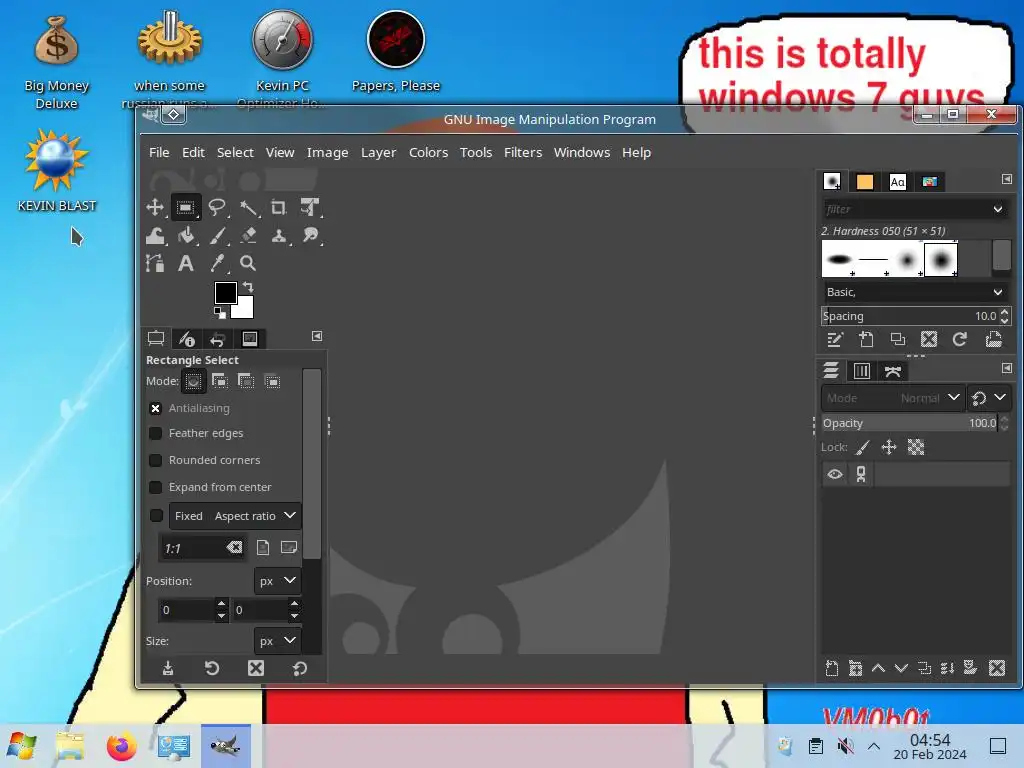
Task: Open the Windows menu
Action: coord(582,152)
